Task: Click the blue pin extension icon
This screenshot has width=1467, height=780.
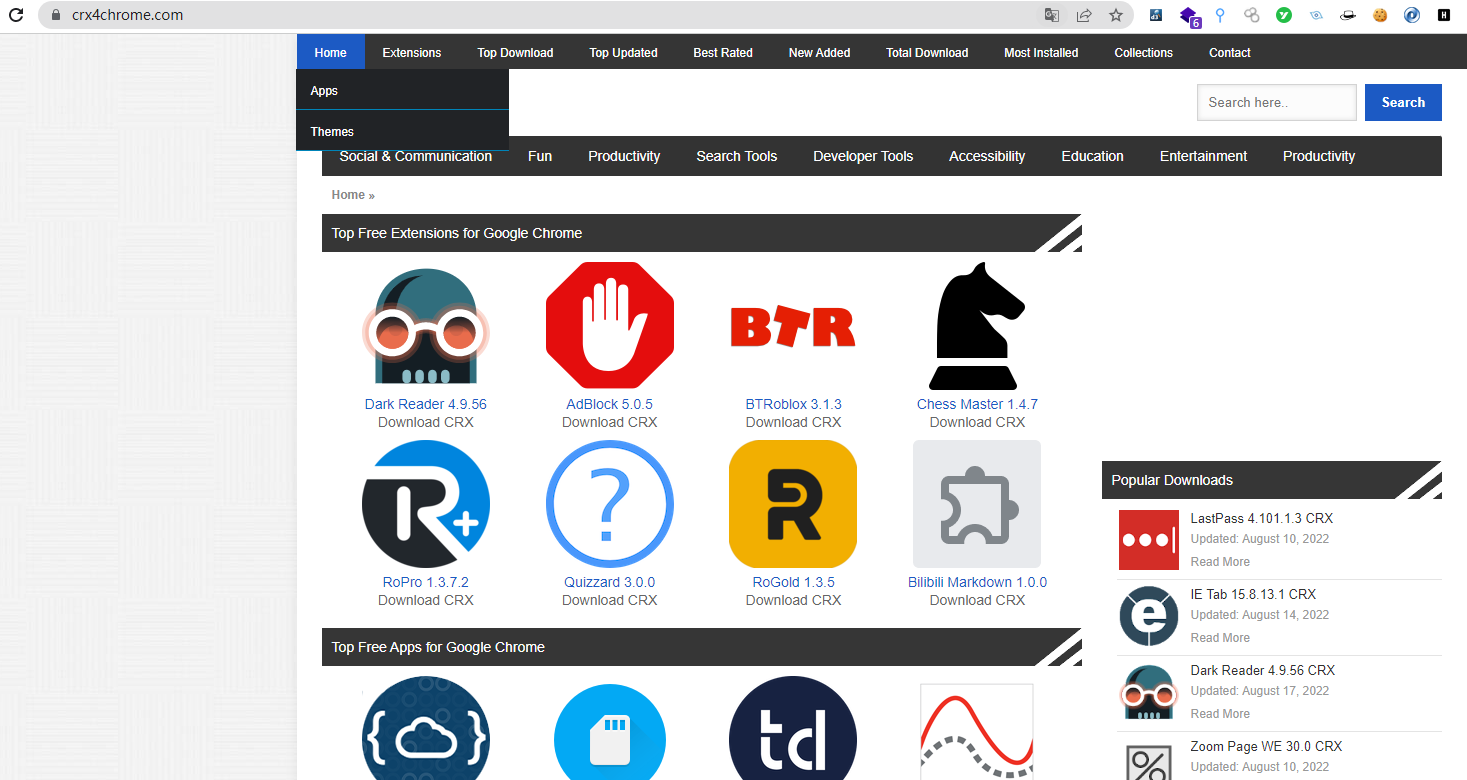Action: 1220,15
